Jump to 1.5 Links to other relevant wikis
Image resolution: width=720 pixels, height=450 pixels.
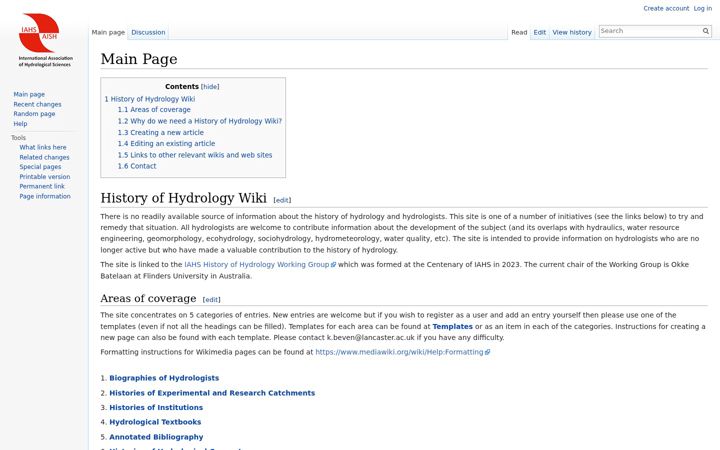[195, 155]
